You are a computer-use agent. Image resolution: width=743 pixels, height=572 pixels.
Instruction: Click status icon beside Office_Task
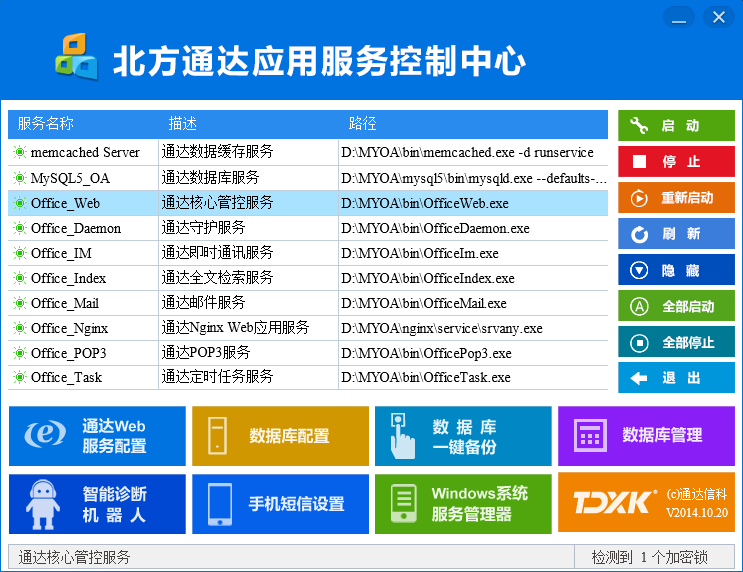[19, 378]
